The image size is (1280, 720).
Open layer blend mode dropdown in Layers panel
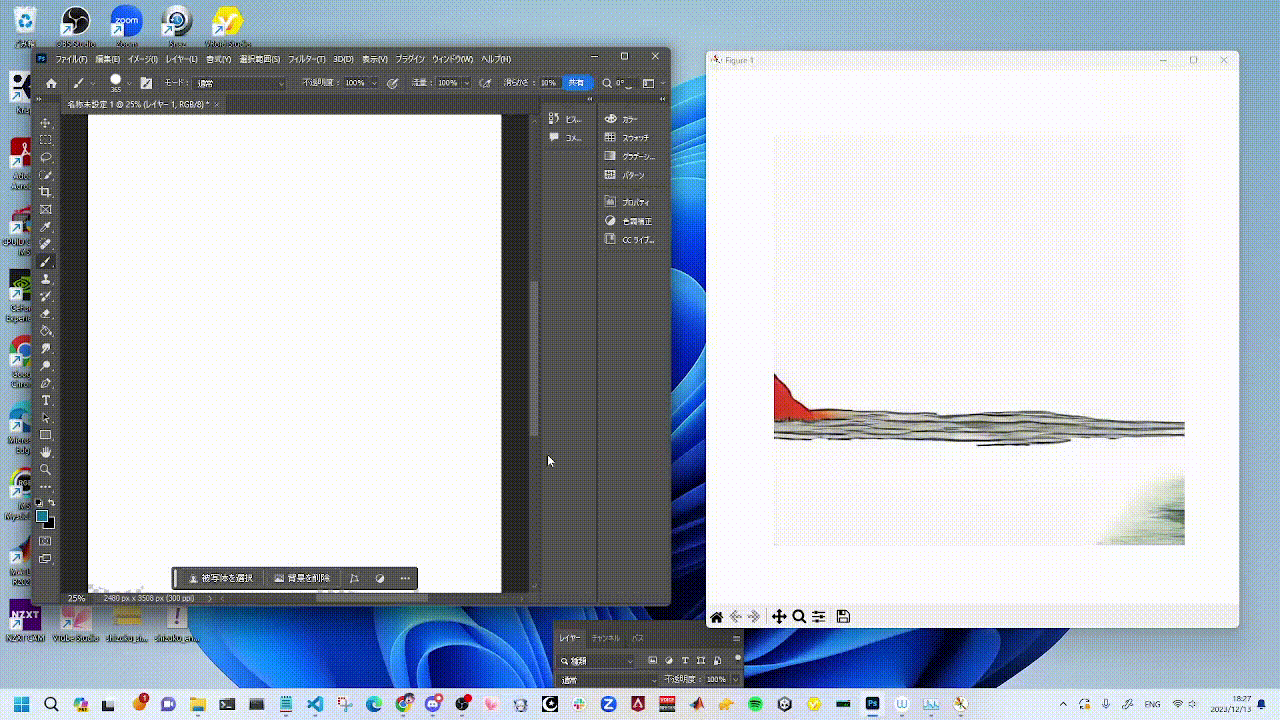(x=608, y=680)
